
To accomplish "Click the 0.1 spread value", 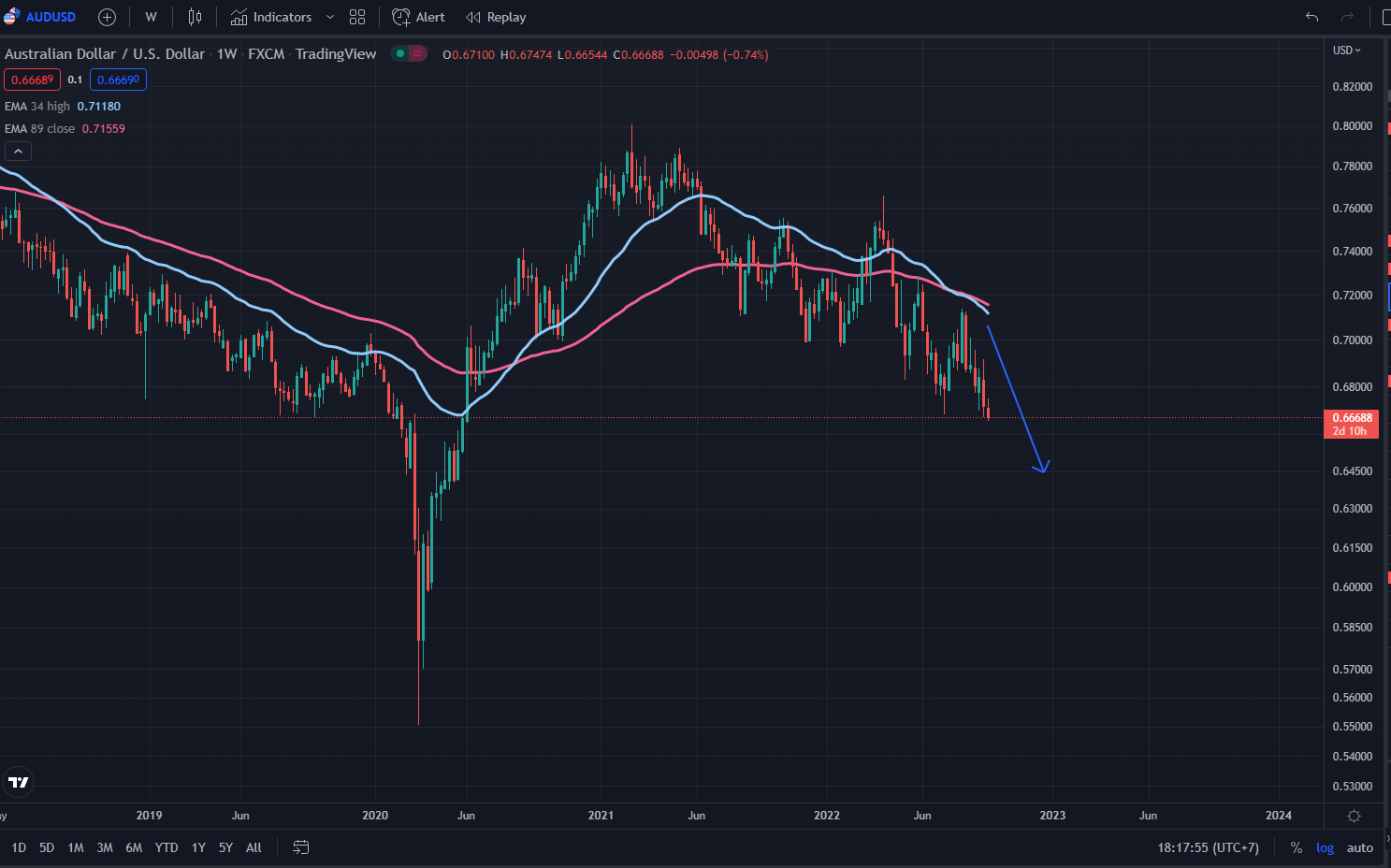I will tap(75, 80).
